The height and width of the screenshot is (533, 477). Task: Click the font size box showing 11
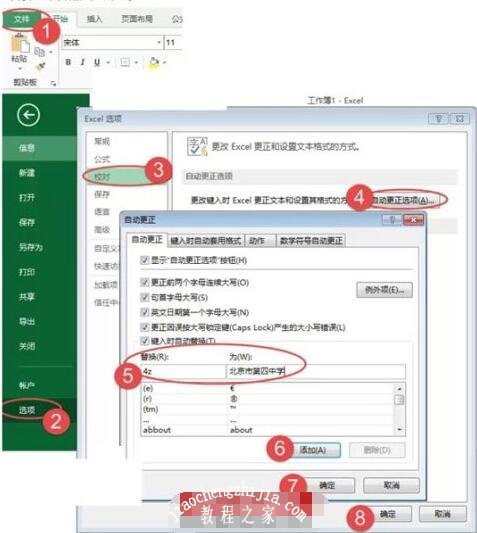(x=173, y=42)
